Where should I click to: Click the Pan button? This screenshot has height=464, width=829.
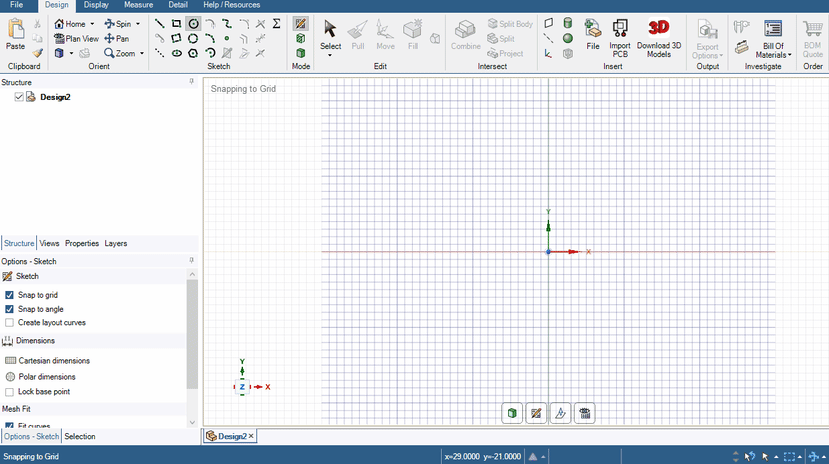click(x=117, y=39)
